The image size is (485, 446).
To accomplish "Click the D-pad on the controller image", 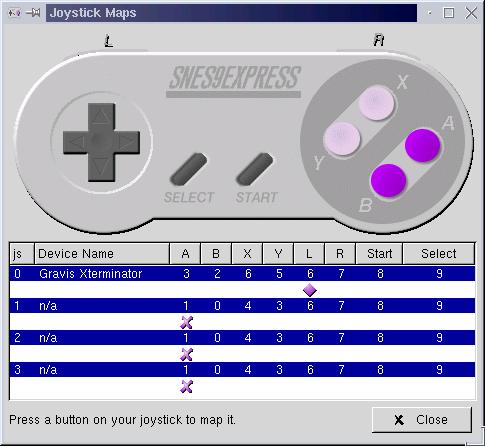I will coord(101,142).
